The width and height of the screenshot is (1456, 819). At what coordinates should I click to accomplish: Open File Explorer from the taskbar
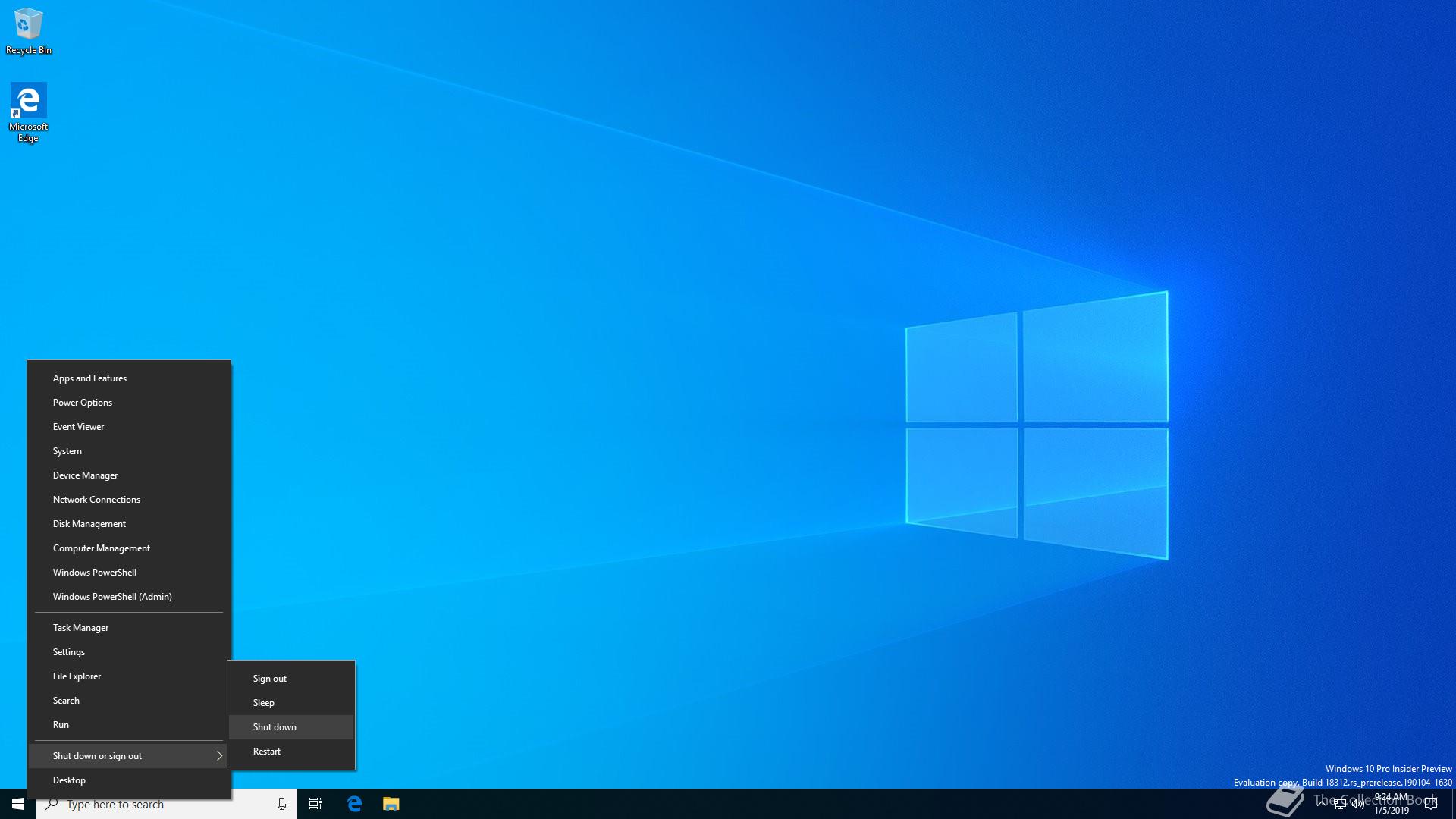[x=391, y=804]
